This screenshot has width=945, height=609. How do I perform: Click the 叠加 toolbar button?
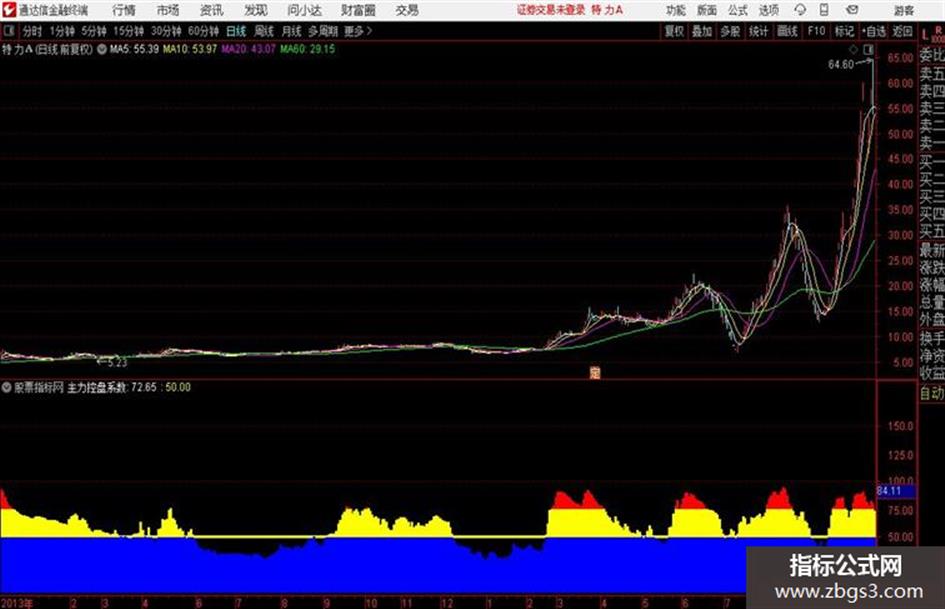click(x=702, y=31)
